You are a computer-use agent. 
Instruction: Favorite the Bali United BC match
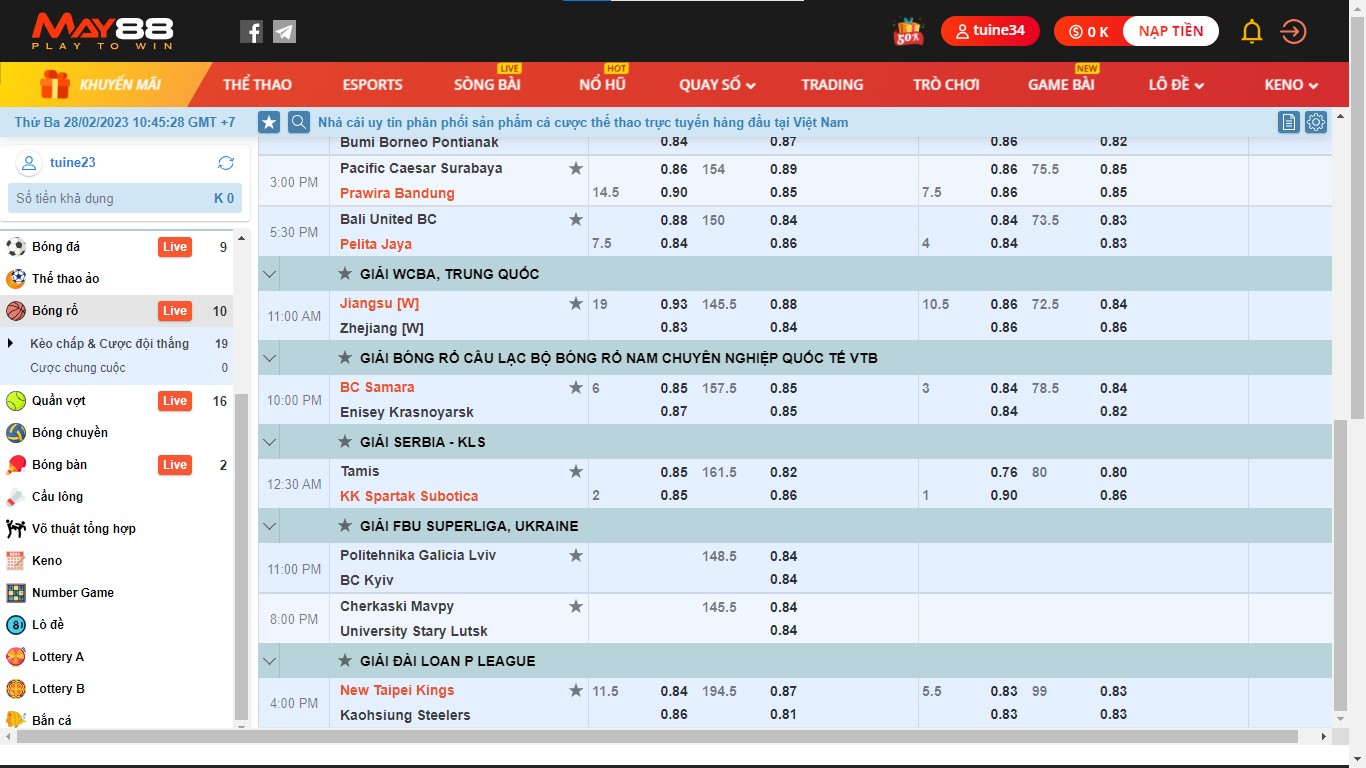click(576, 219)
